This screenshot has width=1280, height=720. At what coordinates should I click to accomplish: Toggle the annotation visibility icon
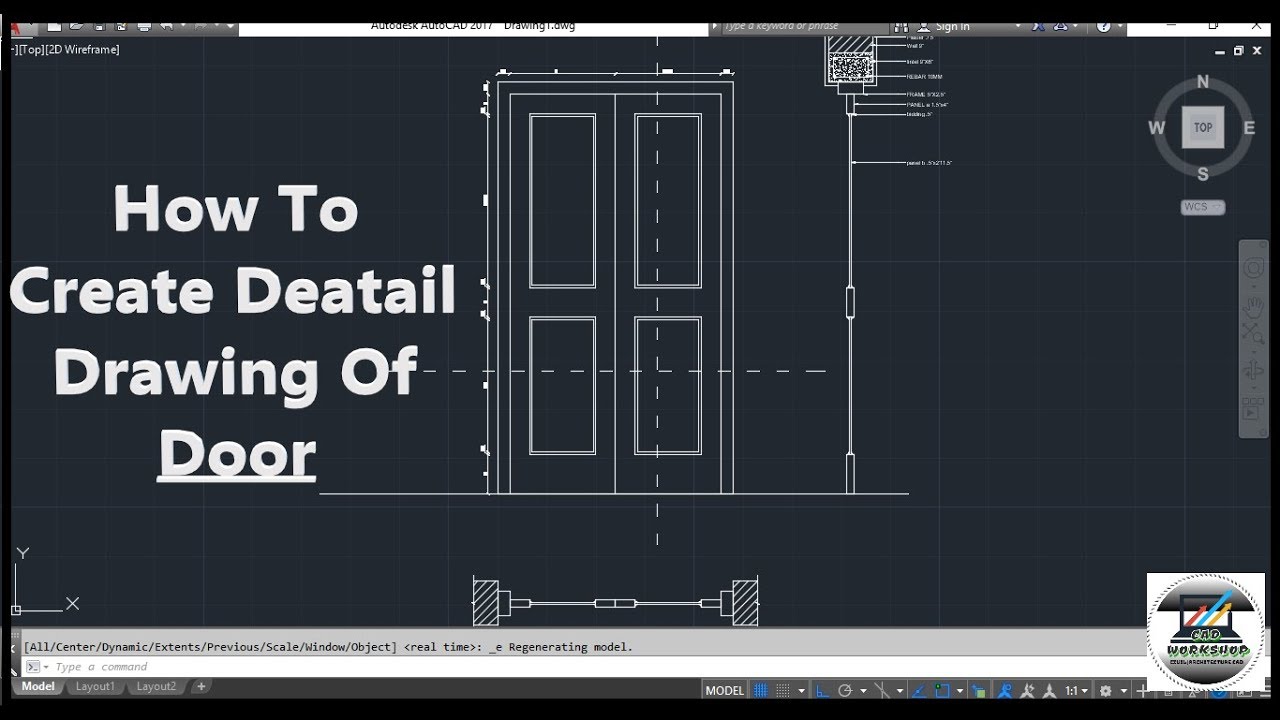1005,690
